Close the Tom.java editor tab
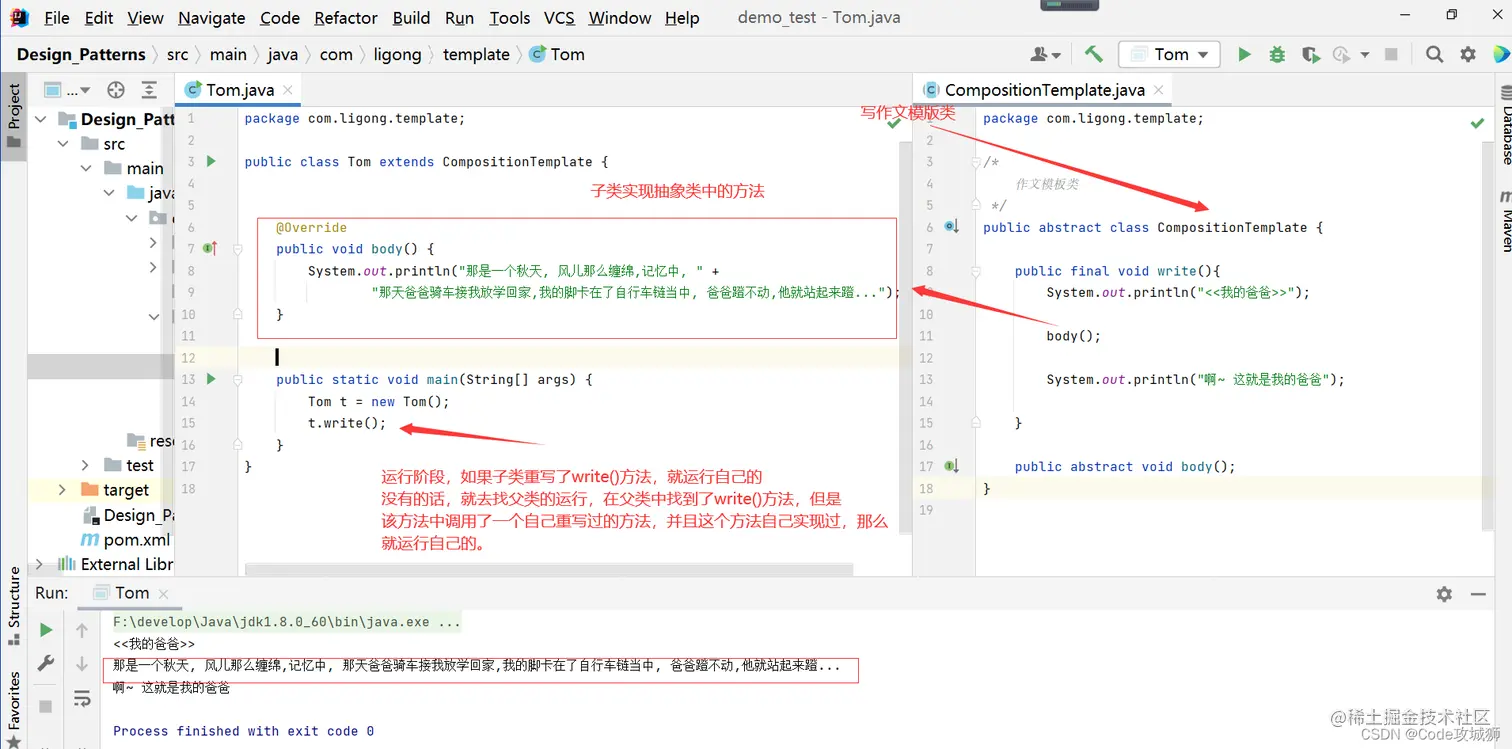 pos(288,90)
